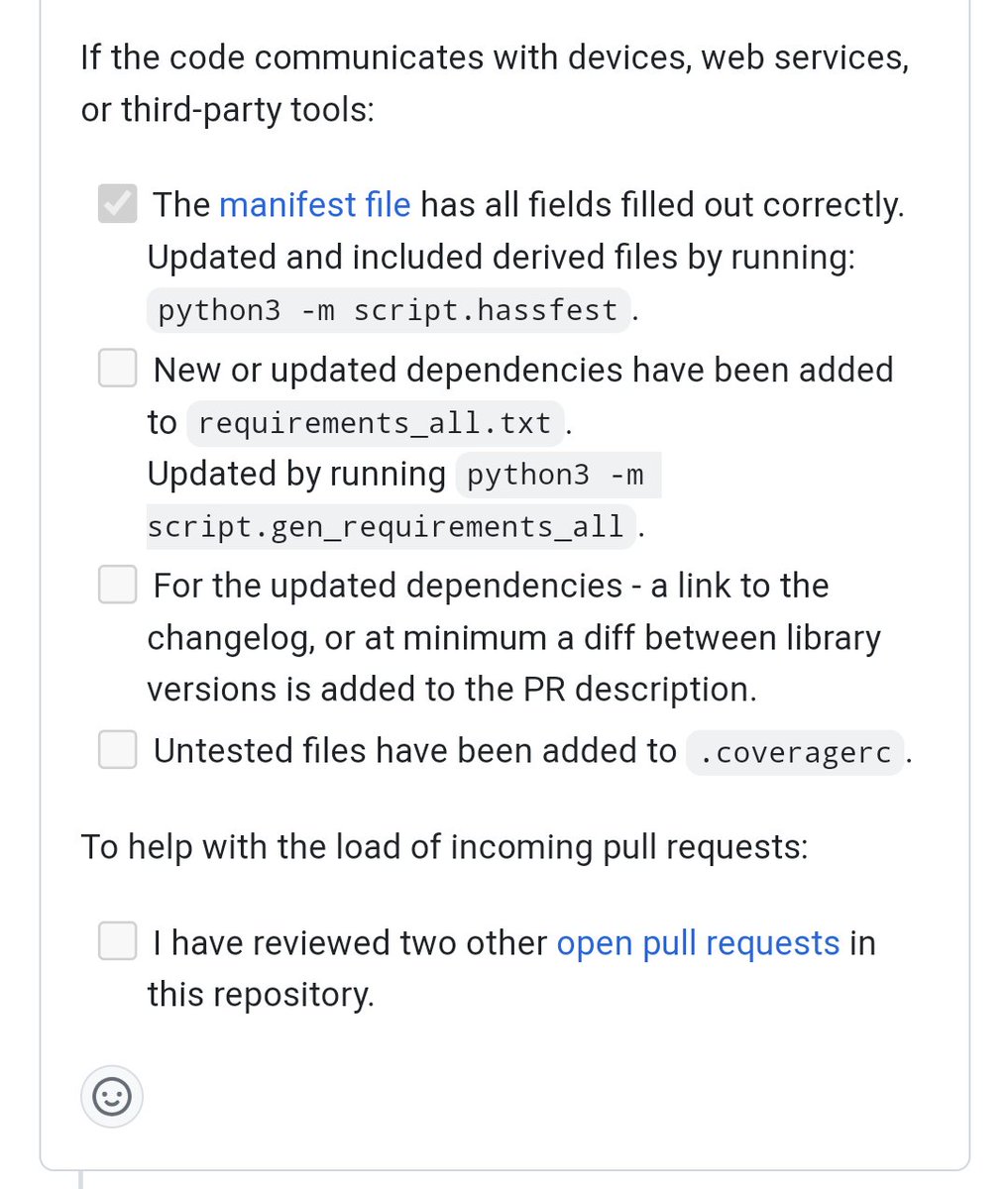Check the requirements_all.txt dependencies checkbox

coord(117,370)
